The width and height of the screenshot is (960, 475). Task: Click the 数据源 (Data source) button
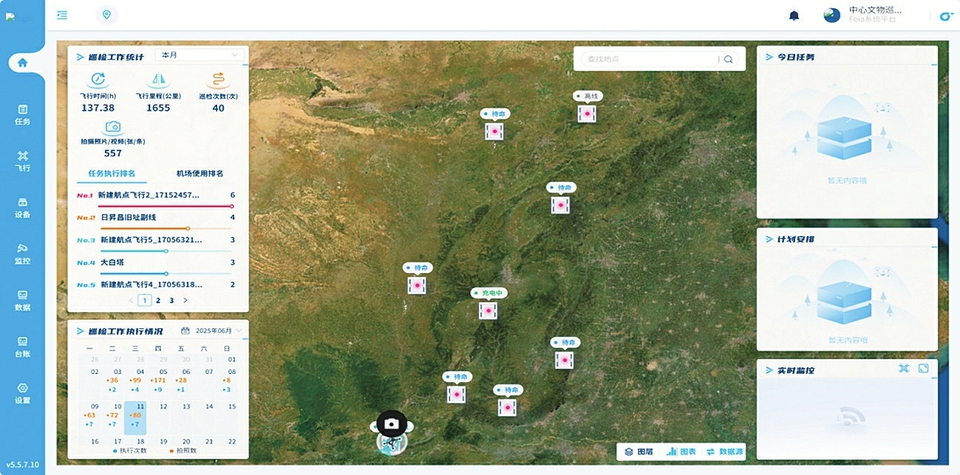[x=730, y=452]
